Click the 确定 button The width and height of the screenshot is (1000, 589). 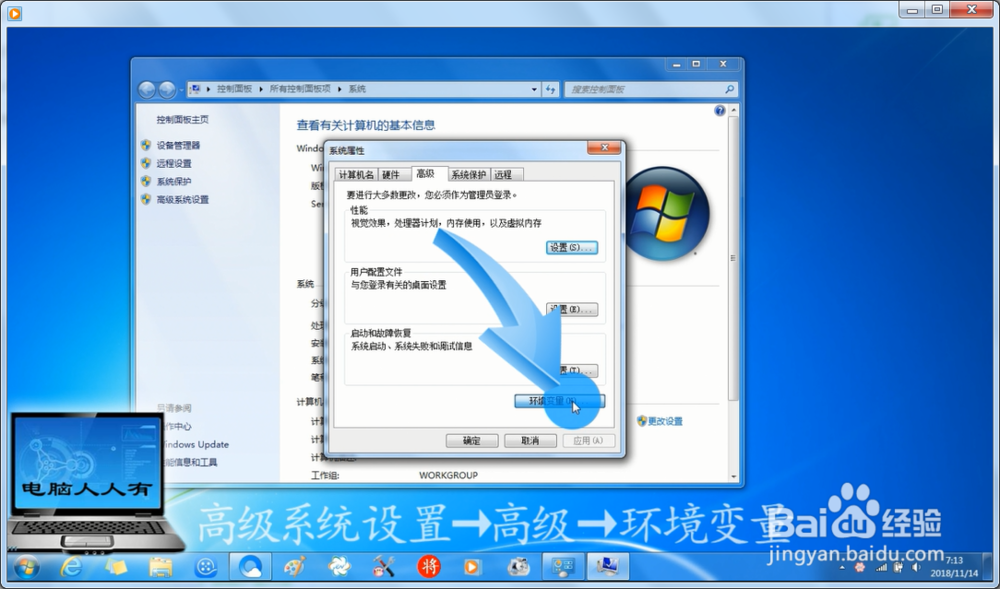click(472, 440)
